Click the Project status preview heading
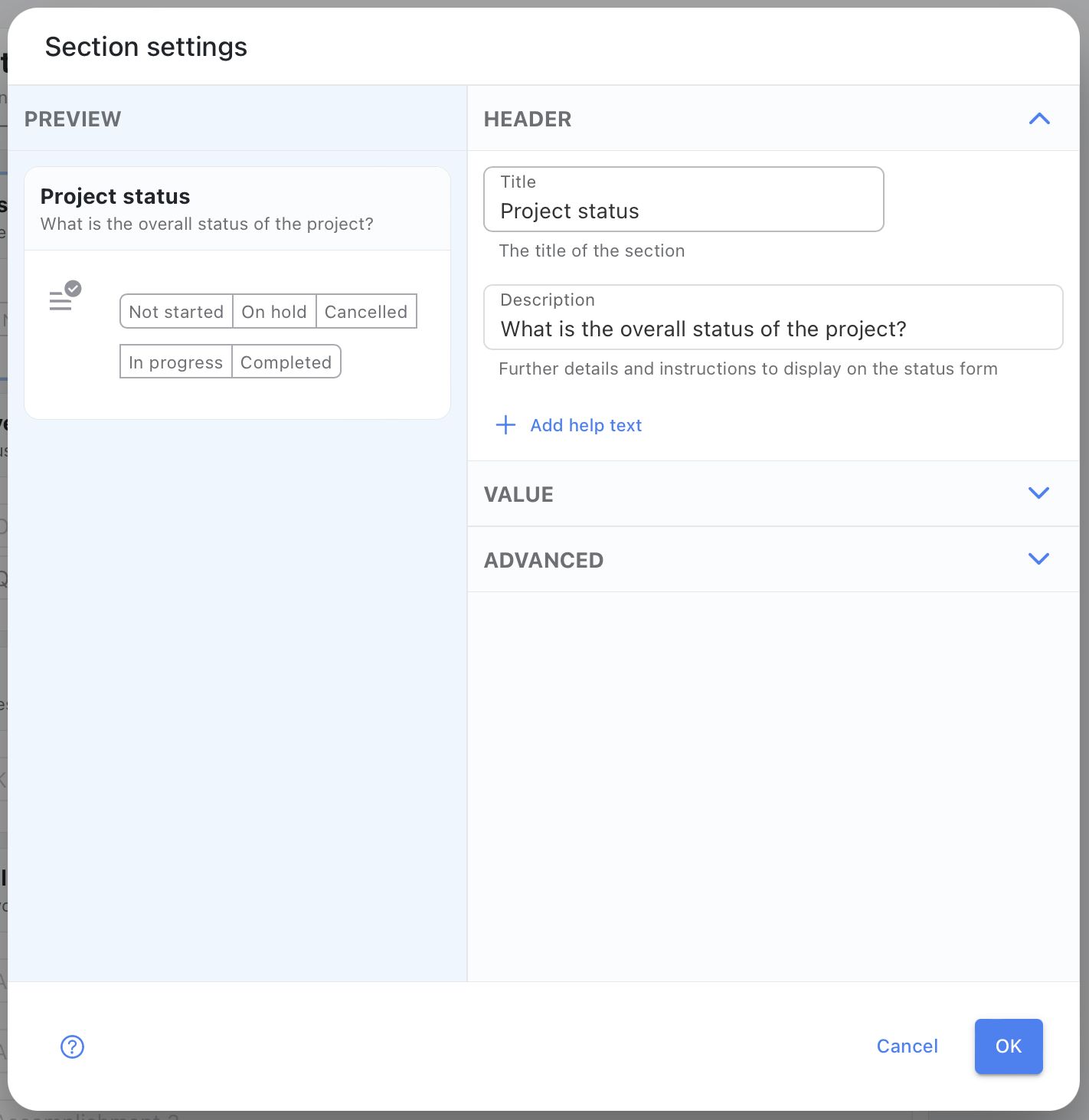Viewport: 1089px width, 1120px height. tap(115, 196)
